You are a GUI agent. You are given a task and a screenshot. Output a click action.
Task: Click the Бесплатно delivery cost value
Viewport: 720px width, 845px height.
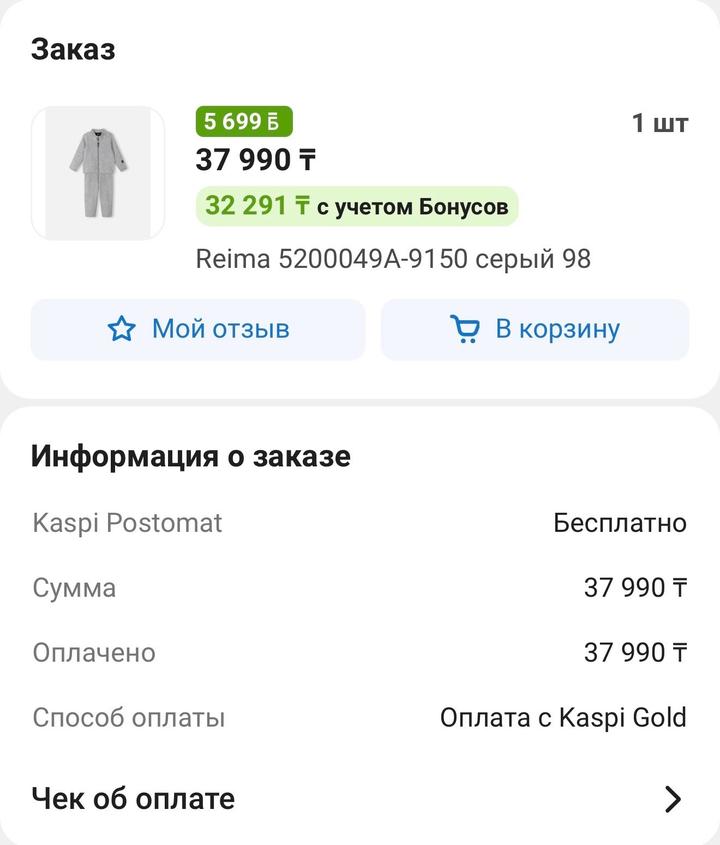pos(620,522)
